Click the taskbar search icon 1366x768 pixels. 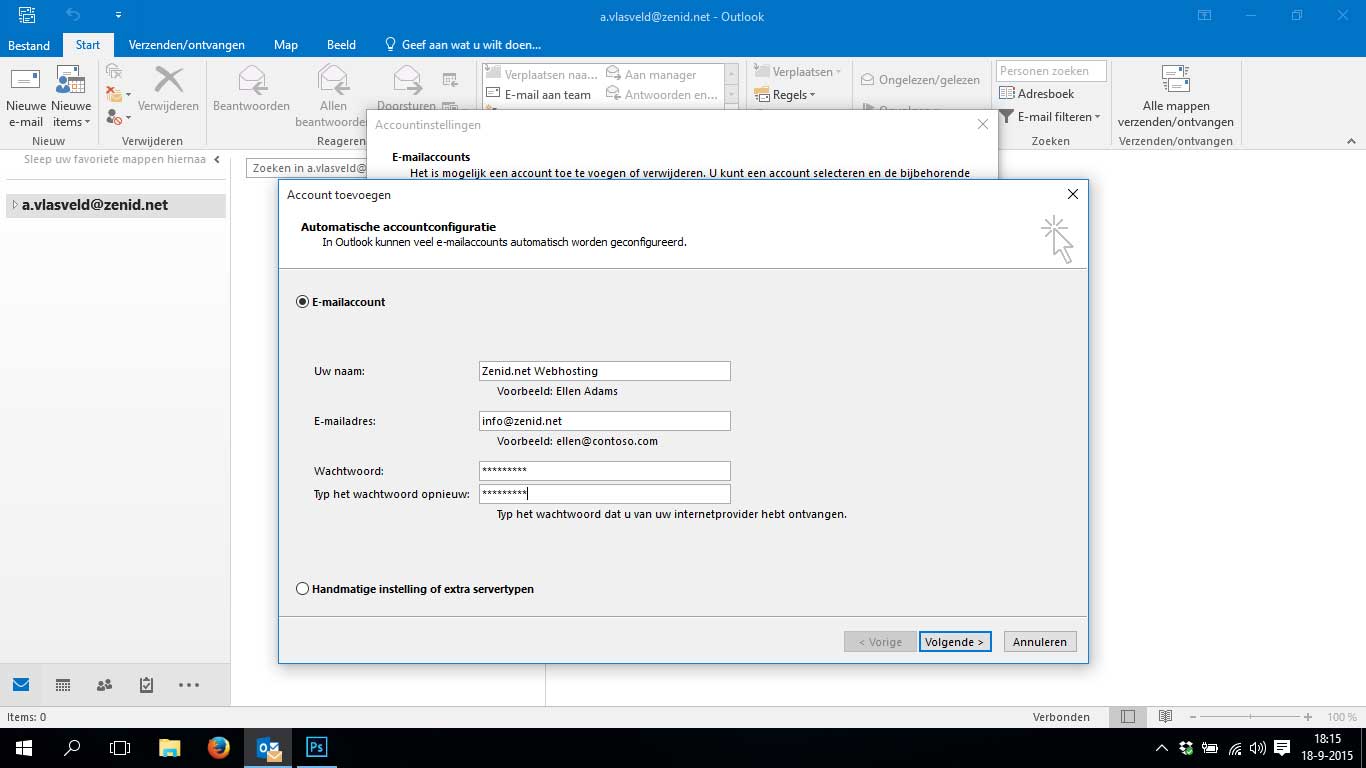(72, 747)
